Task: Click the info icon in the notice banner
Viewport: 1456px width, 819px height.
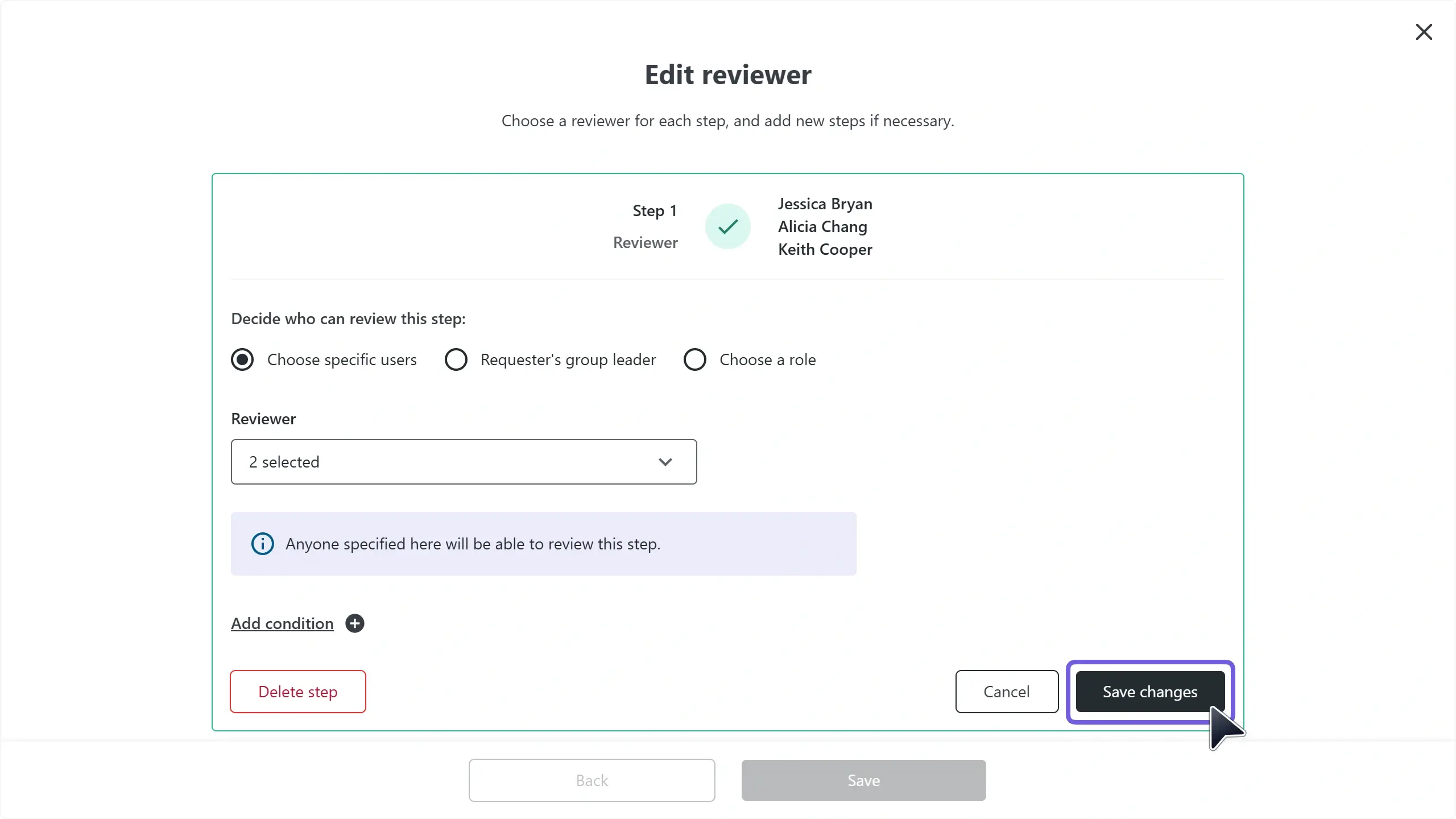Action: click(262, 544)
